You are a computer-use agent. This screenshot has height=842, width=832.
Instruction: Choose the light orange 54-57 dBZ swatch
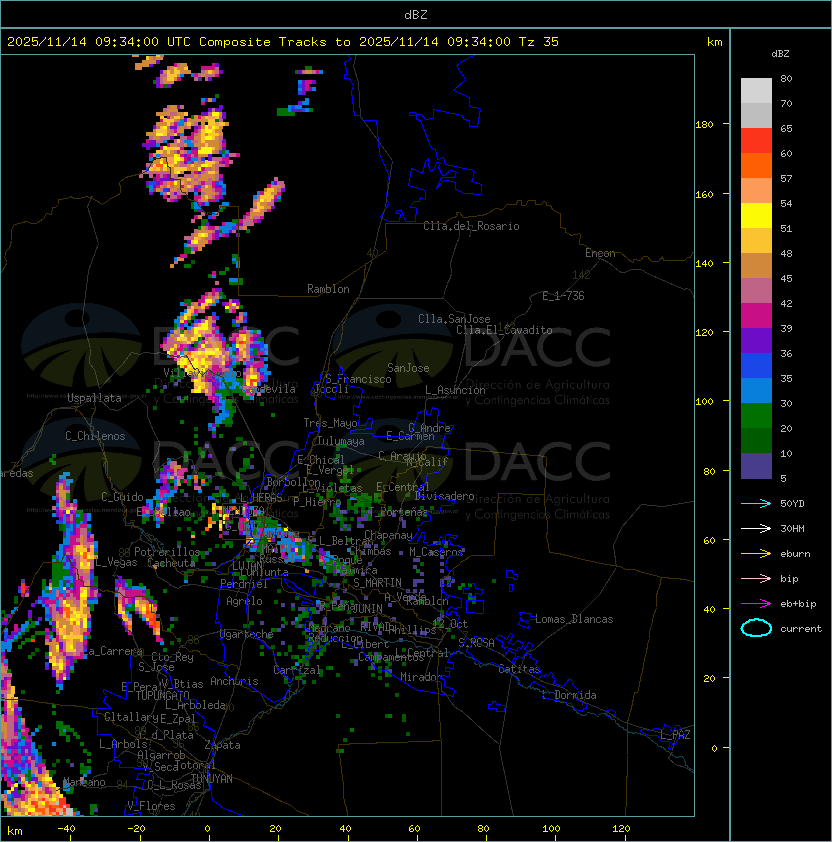point(756,190)
